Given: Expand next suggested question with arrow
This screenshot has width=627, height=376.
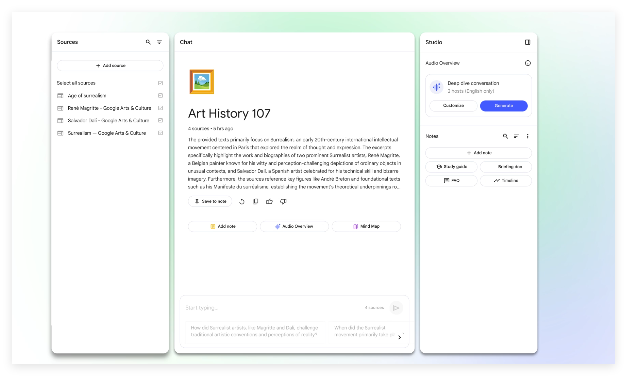Looking at the screenshot, I should coord(400,337).
